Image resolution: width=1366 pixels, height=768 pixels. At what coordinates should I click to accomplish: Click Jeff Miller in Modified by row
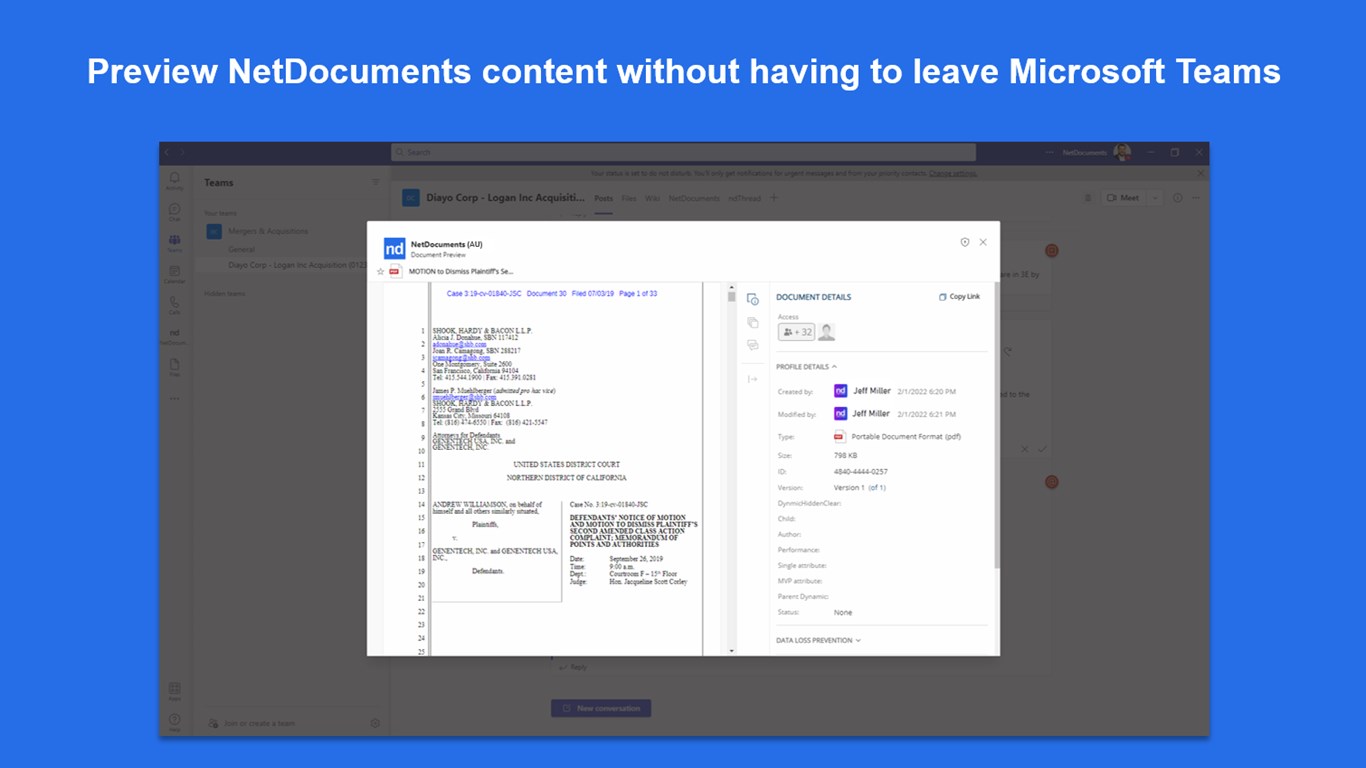[x=871, y=413]
